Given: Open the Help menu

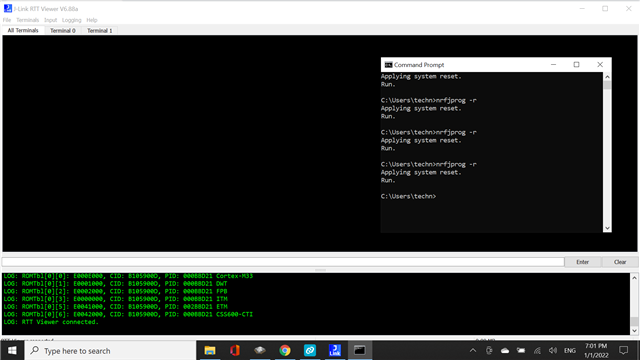Looking at the screenshot, I should click(x=92, y=20).
